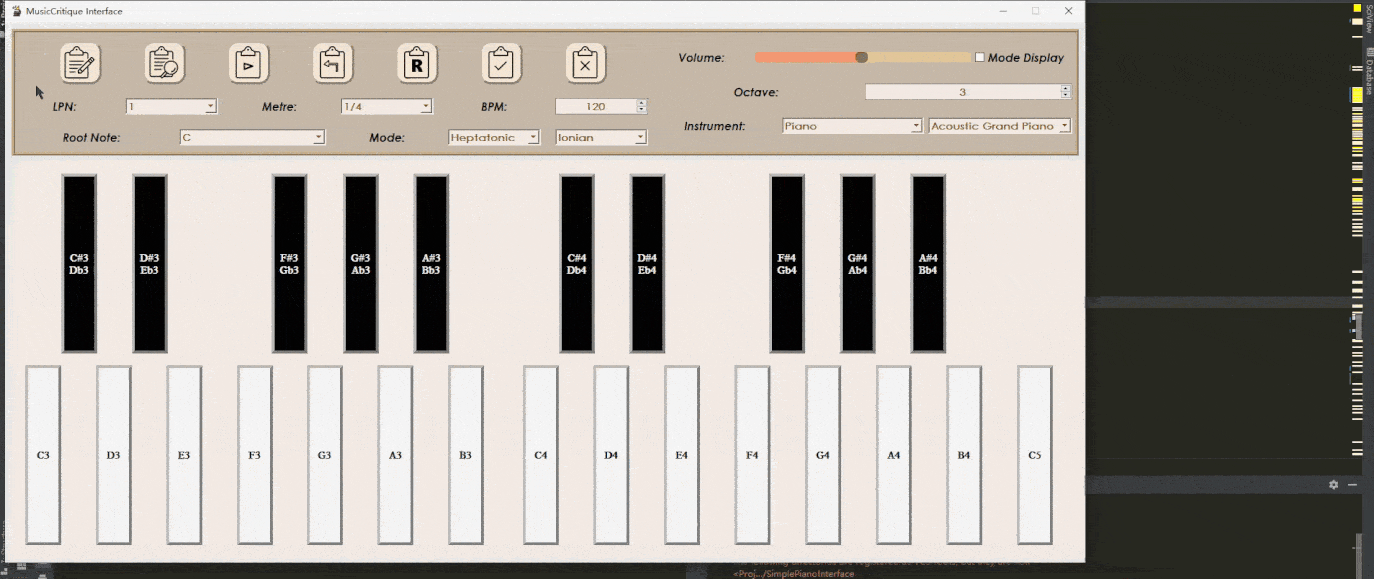Play the F#4/Gb4 black key

point(787,264)
